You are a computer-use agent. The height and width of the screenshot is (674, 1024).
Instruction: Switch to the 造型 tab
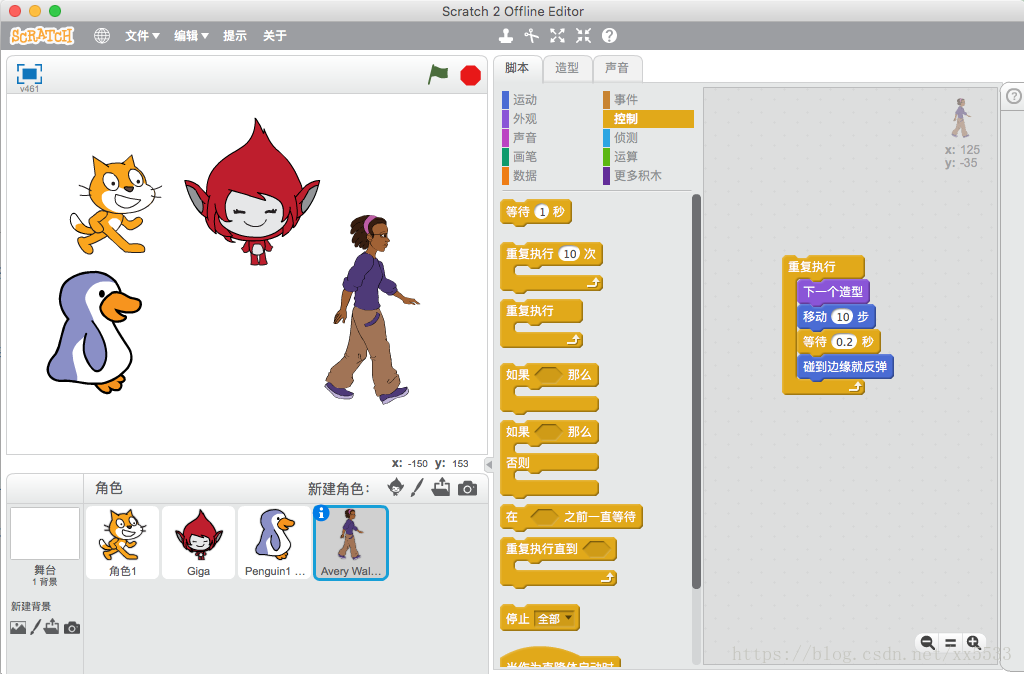pos(567,68)
